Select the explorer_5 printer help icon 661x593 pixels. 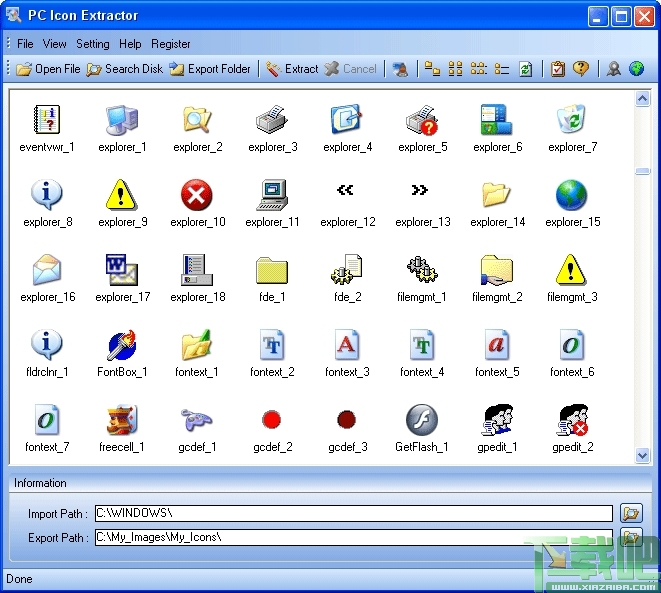click(422, 120)
